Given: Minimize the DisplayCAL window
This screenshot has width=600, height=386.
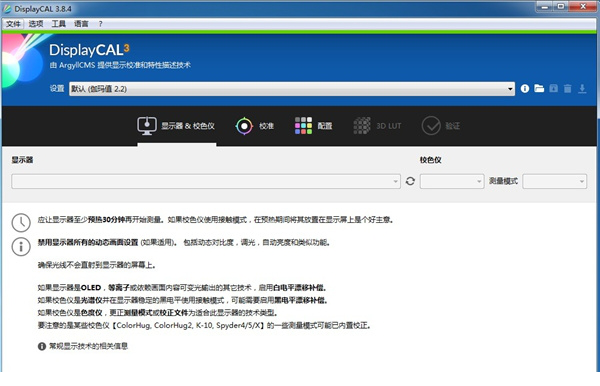Looking at the screenshot, I should pyautogui.click(x=545, y=7).
